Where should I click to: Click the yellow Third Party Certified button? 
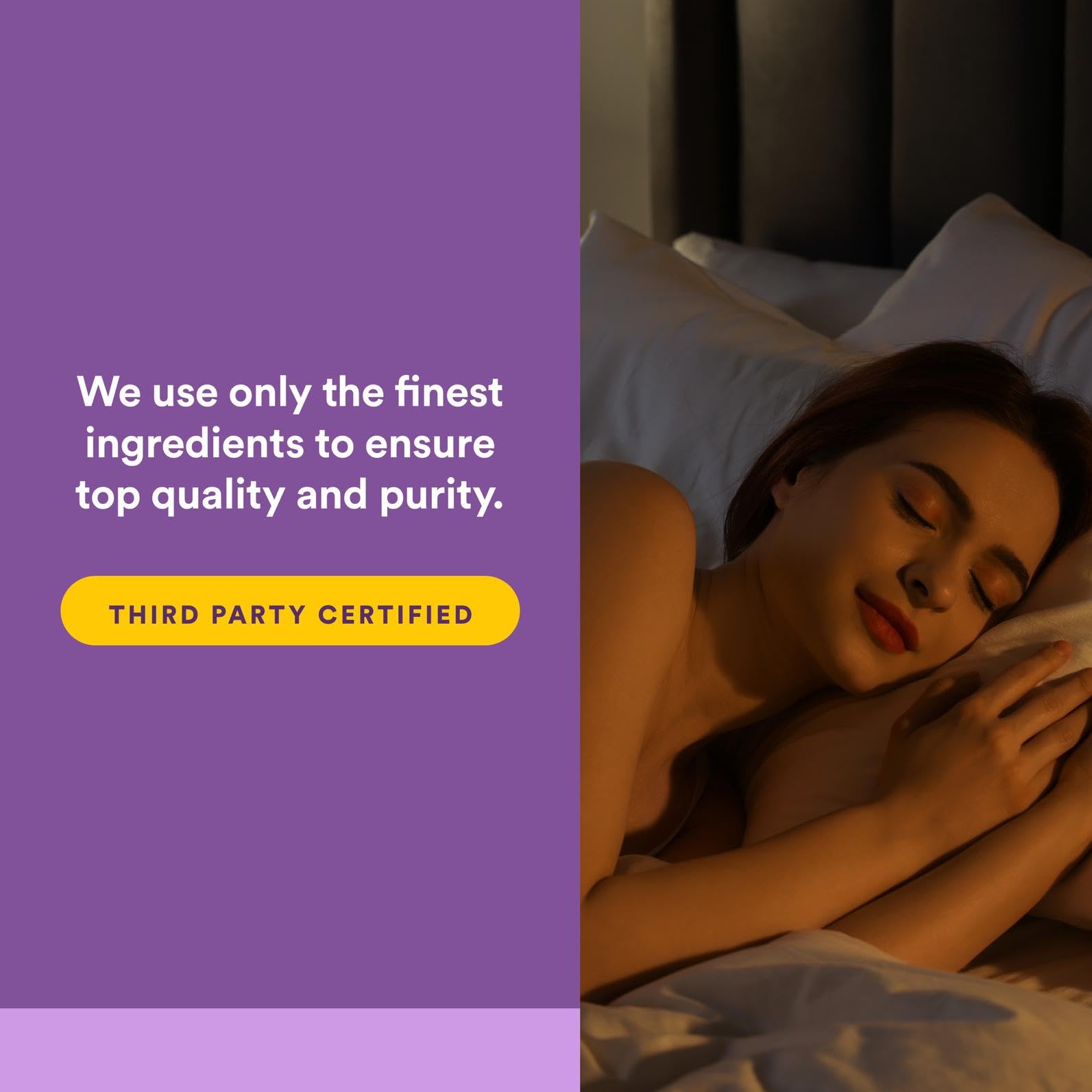[x=290, y=611]
